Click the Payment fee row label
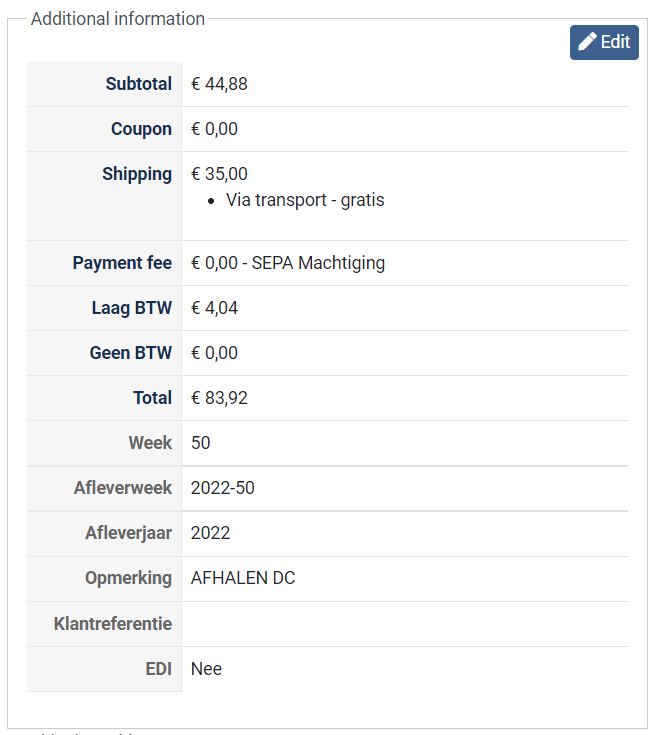The width and height of the screenshot is (659, 735). click(x=122, y=263)
